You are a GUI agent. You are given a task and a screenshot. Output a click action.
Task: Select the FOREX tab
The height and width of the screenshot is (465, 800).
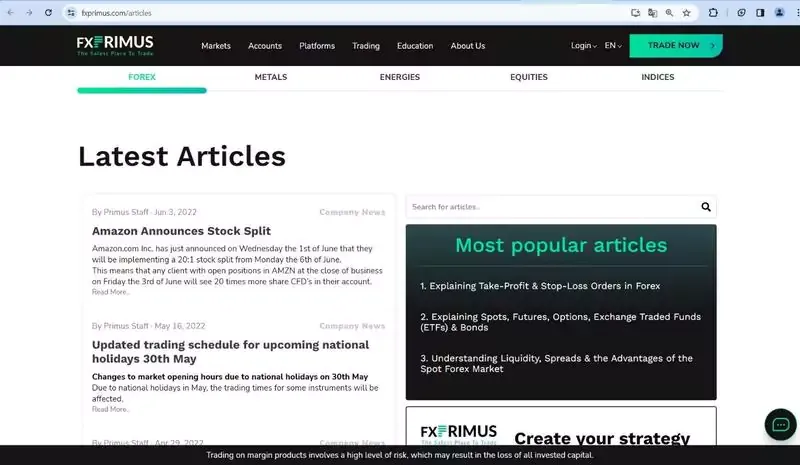pos(142,77)
